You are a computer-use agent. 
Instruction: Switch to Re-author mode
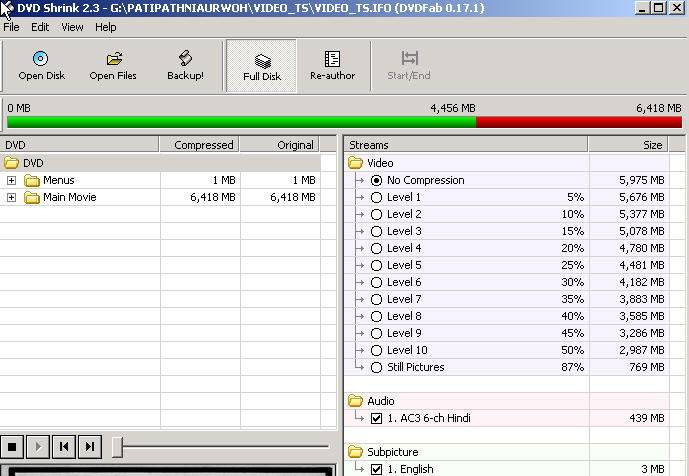tap(332, 66)
